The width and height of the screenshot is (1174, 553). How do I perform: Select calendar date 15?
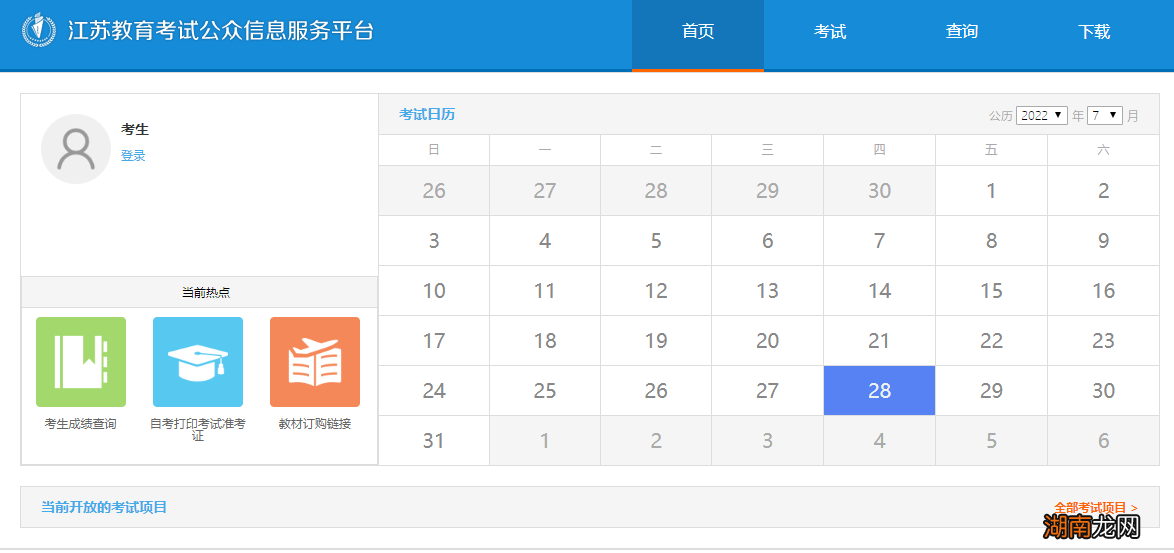(991, 290)
